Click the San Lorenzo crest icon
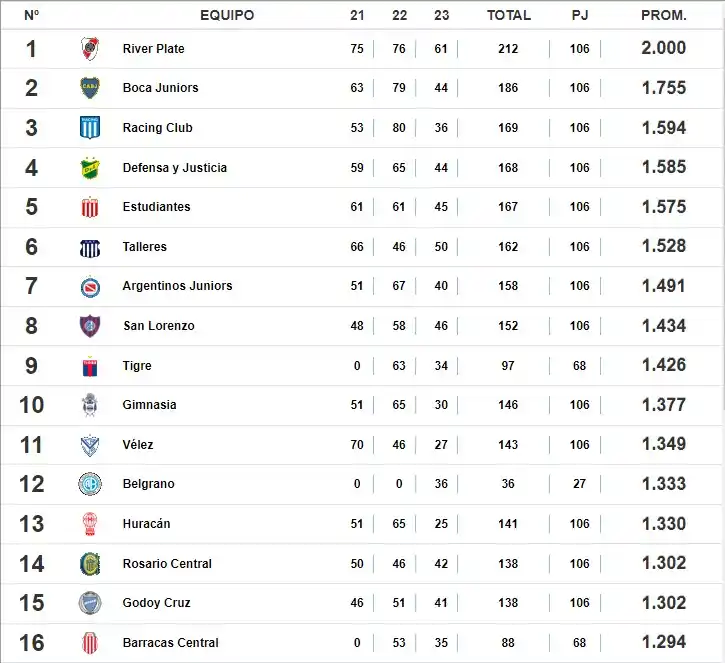 [90, 326]
